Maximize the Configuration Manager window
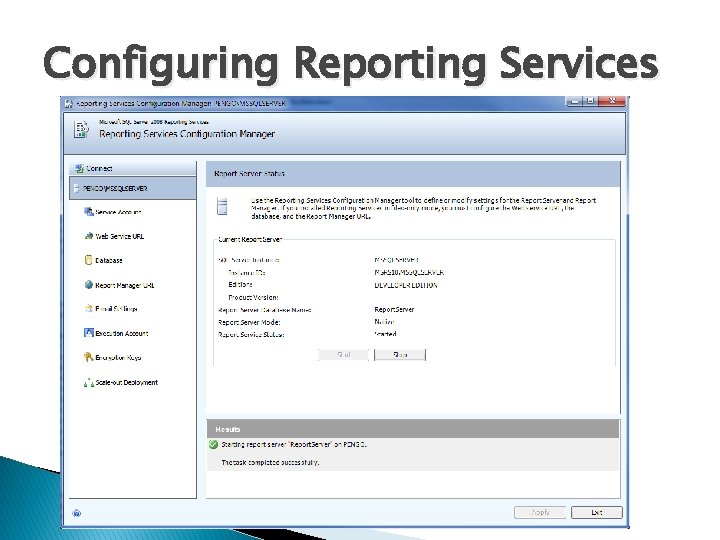This screenshot has height=540, width=720. [591, 101]
